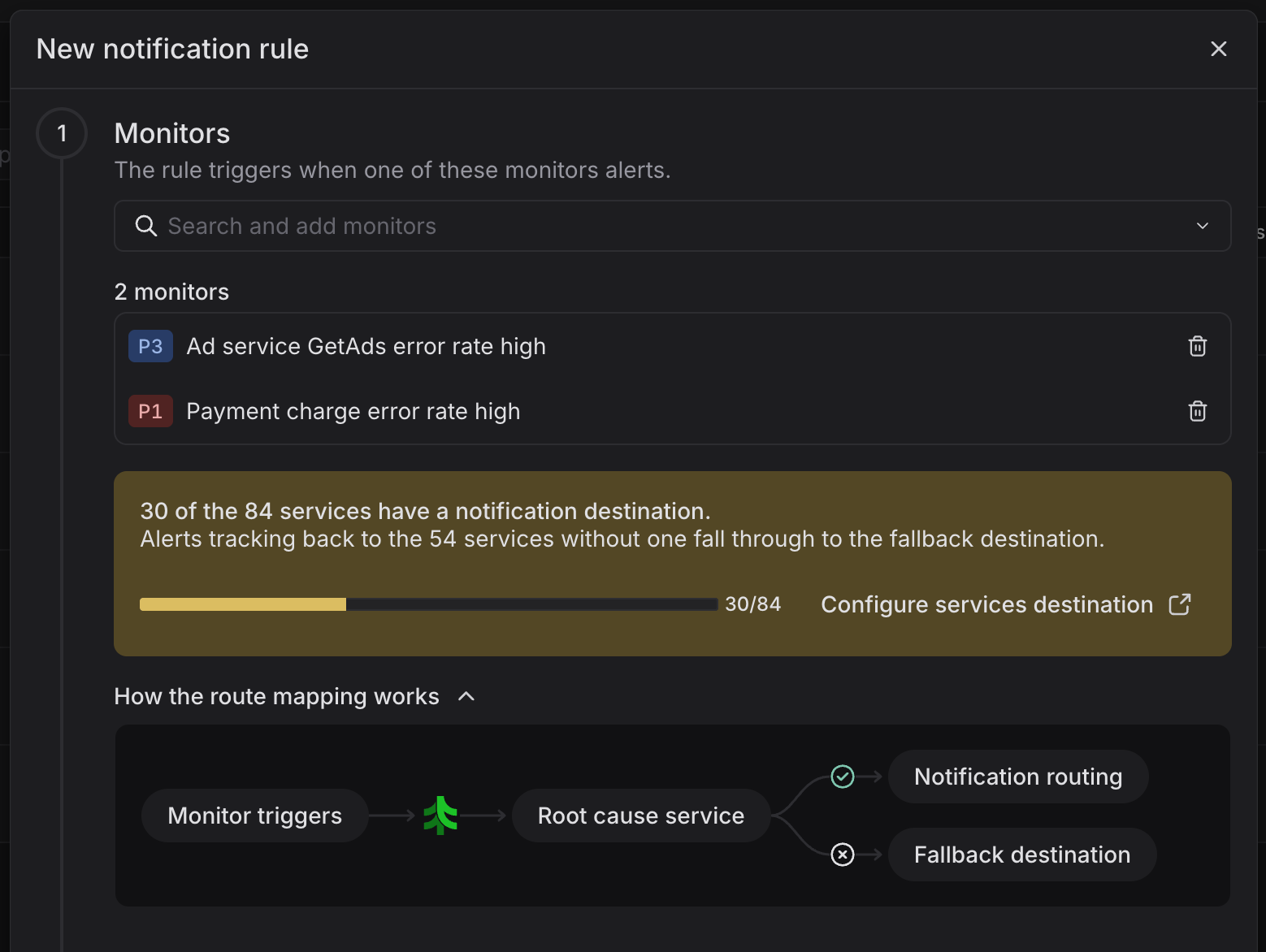This screenshot has width=1266, height=952.
Task: Click step 1 circle indicator
Action: click(62, 133)
